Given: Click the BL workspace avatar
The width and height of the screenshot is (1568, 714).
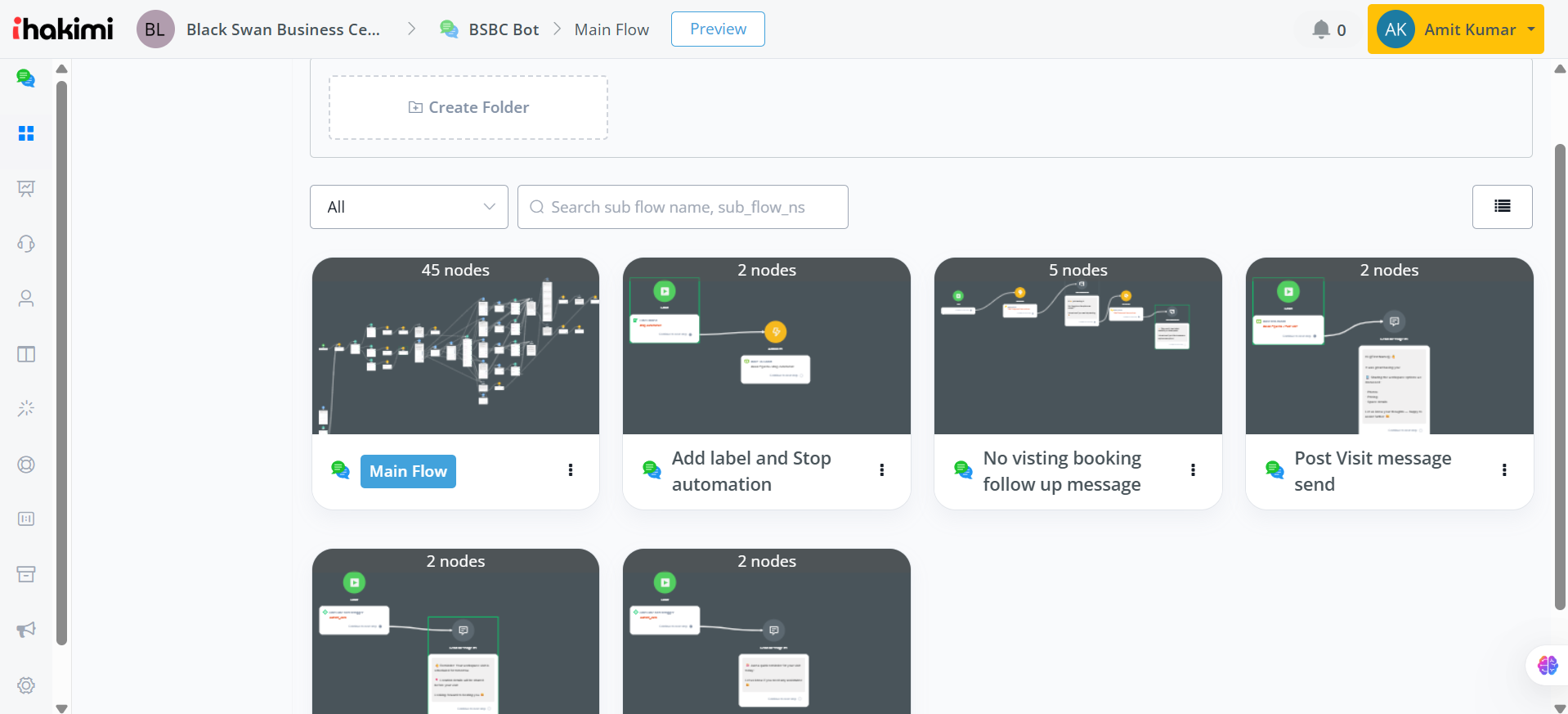Looking at the screenshot, I should (155, 29).
